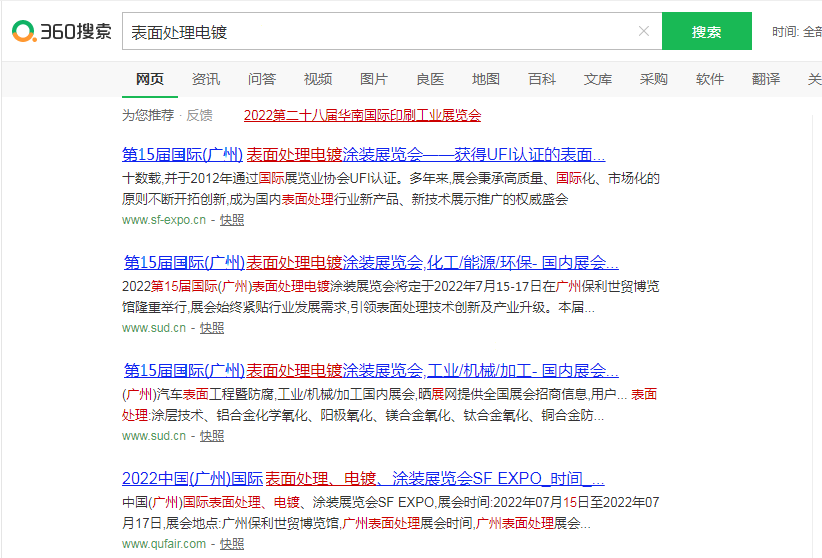The width and height of the screenshot is (822, 558).
Task: Open the 文库 tab
Action: pos(598,79)
